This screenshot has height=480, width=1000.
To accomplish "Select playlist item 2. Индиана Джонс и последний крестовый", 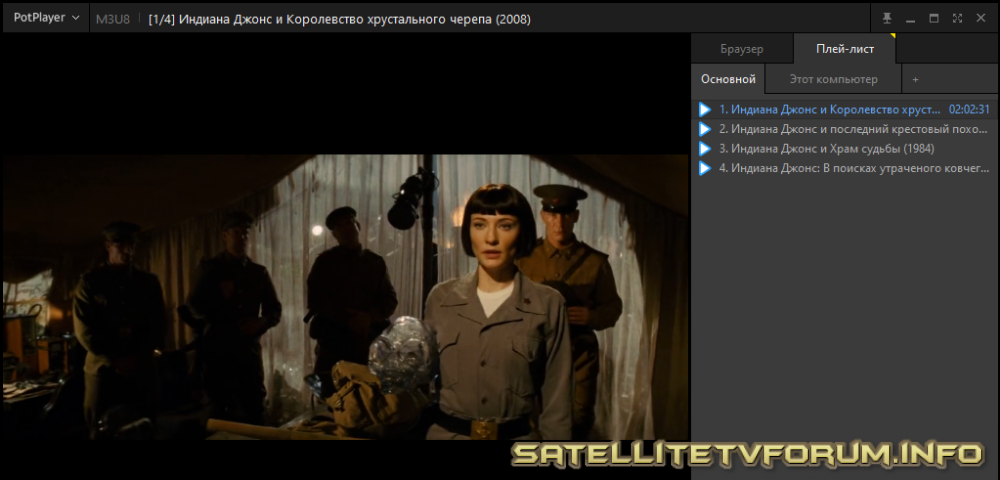I will 844,129.
